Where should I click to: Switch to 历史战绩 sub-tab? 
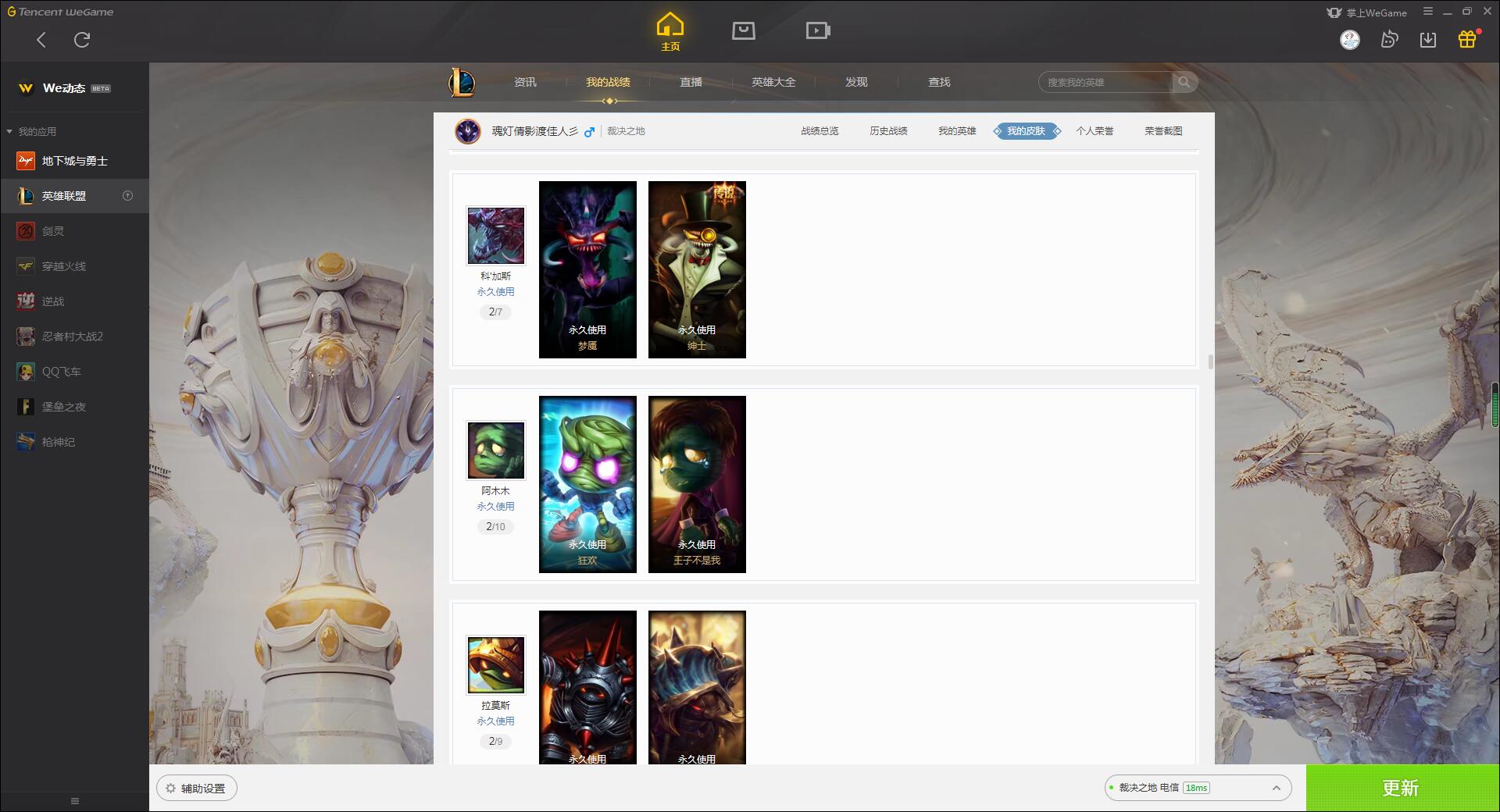coord(888,131)
